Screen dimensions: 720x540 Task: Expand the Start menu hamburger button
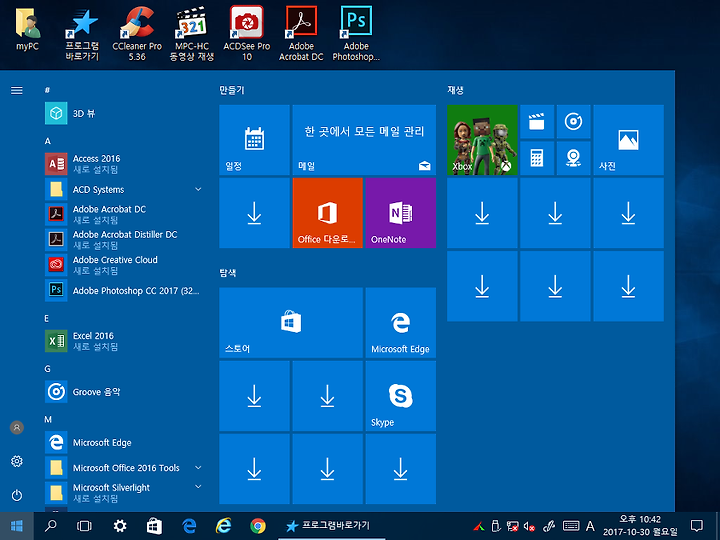point(17,90)
